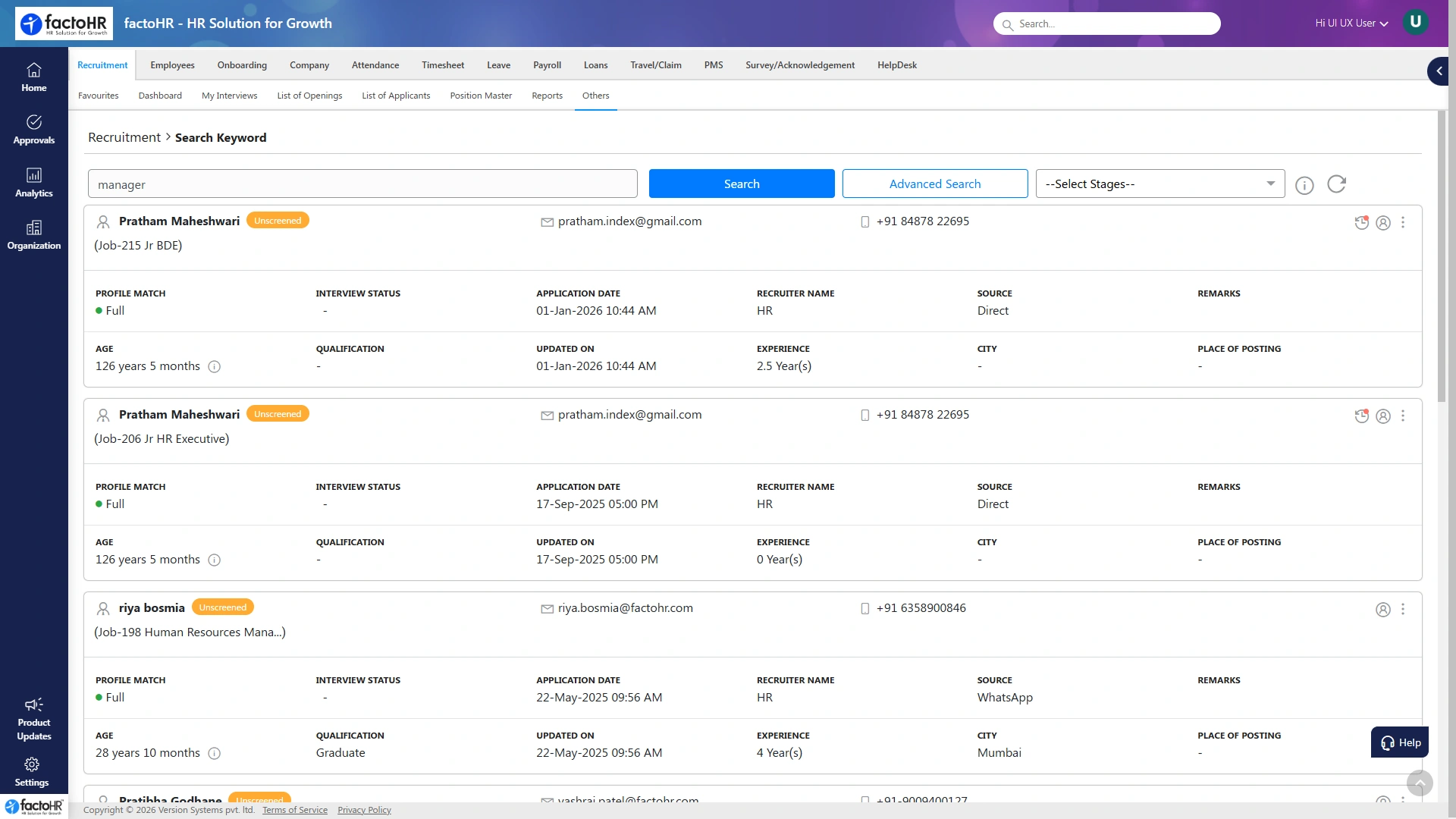Open history icon for Job-215 Jr BDE applicant

coord(1362,222)
